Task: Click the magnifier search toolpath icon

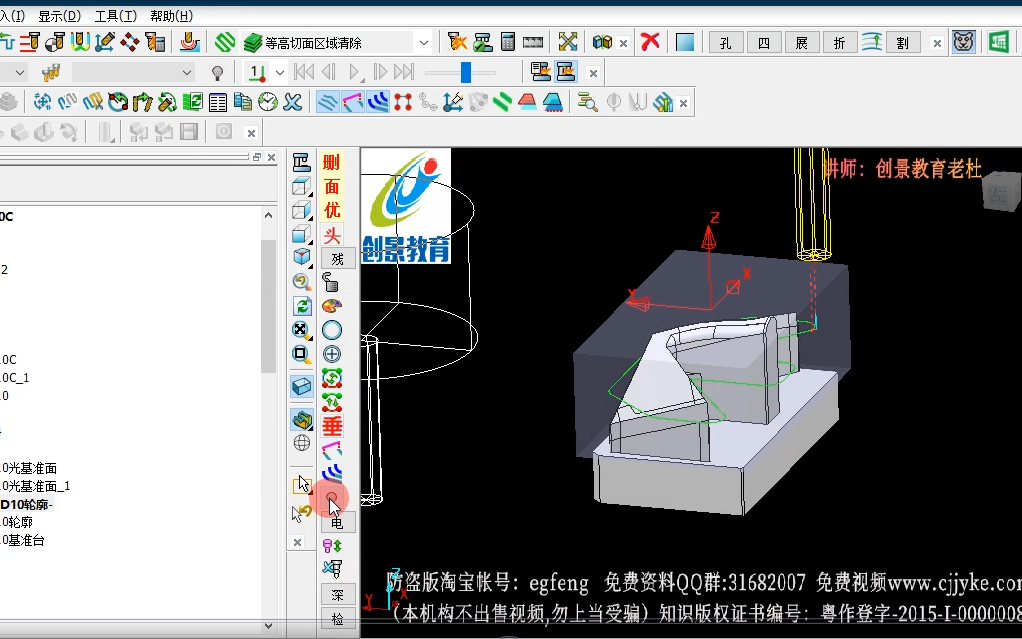Action: [x=587, y=102]
